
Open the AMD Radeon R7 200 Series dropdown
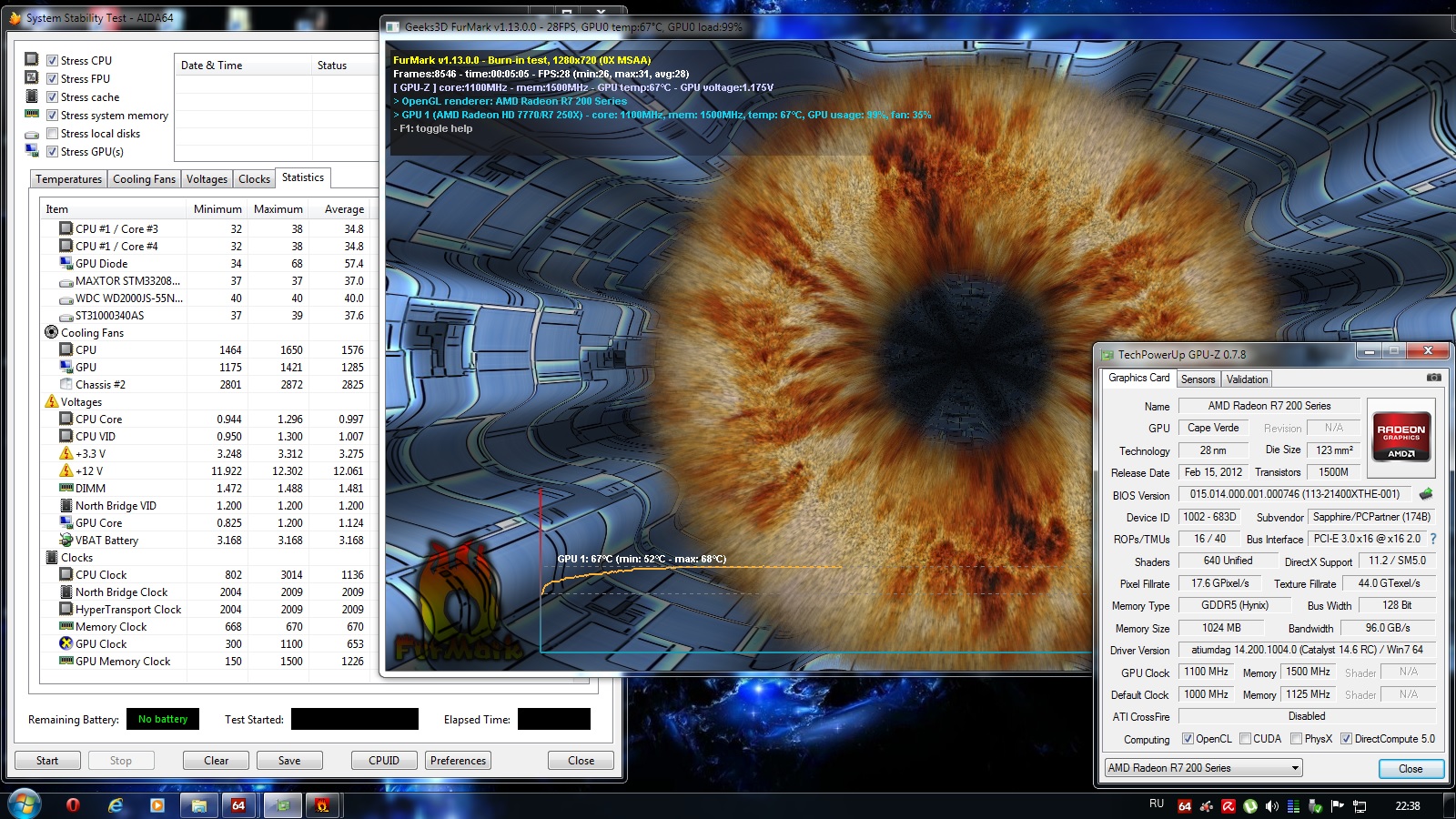tap(1203, 768)
